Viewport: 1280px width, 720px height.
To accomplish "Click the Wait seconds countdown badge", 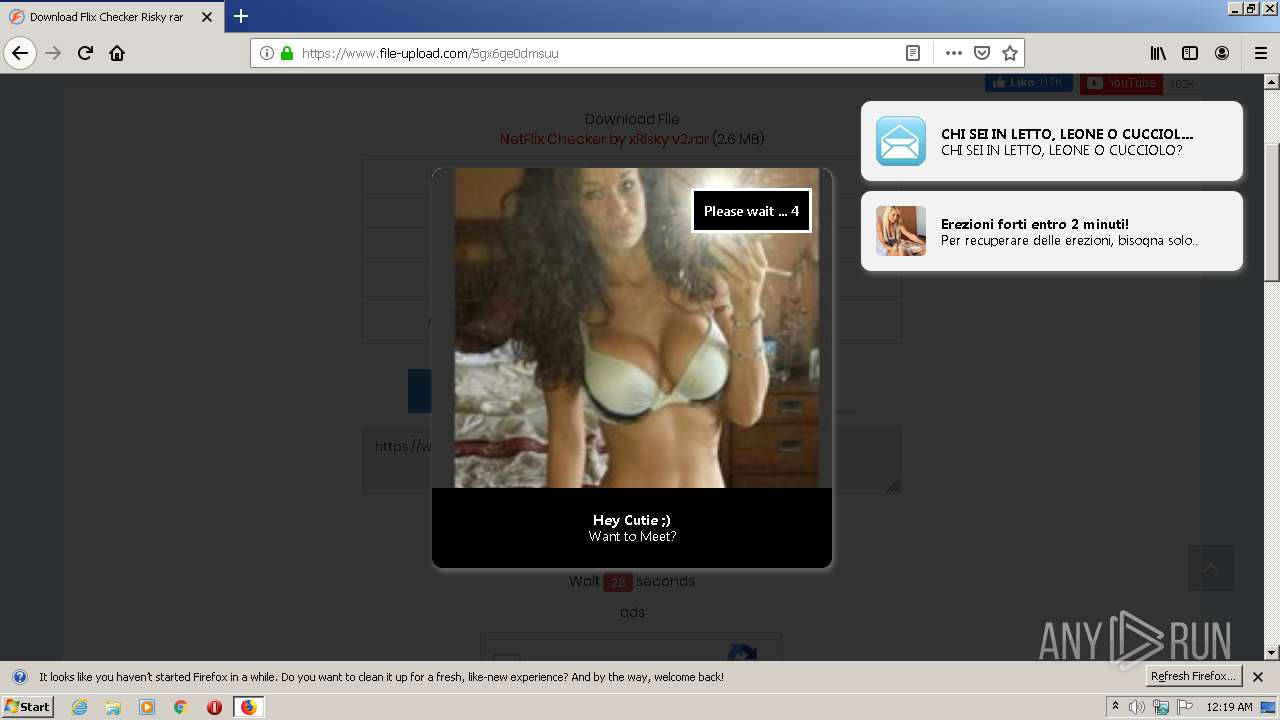I will (617, 582).
